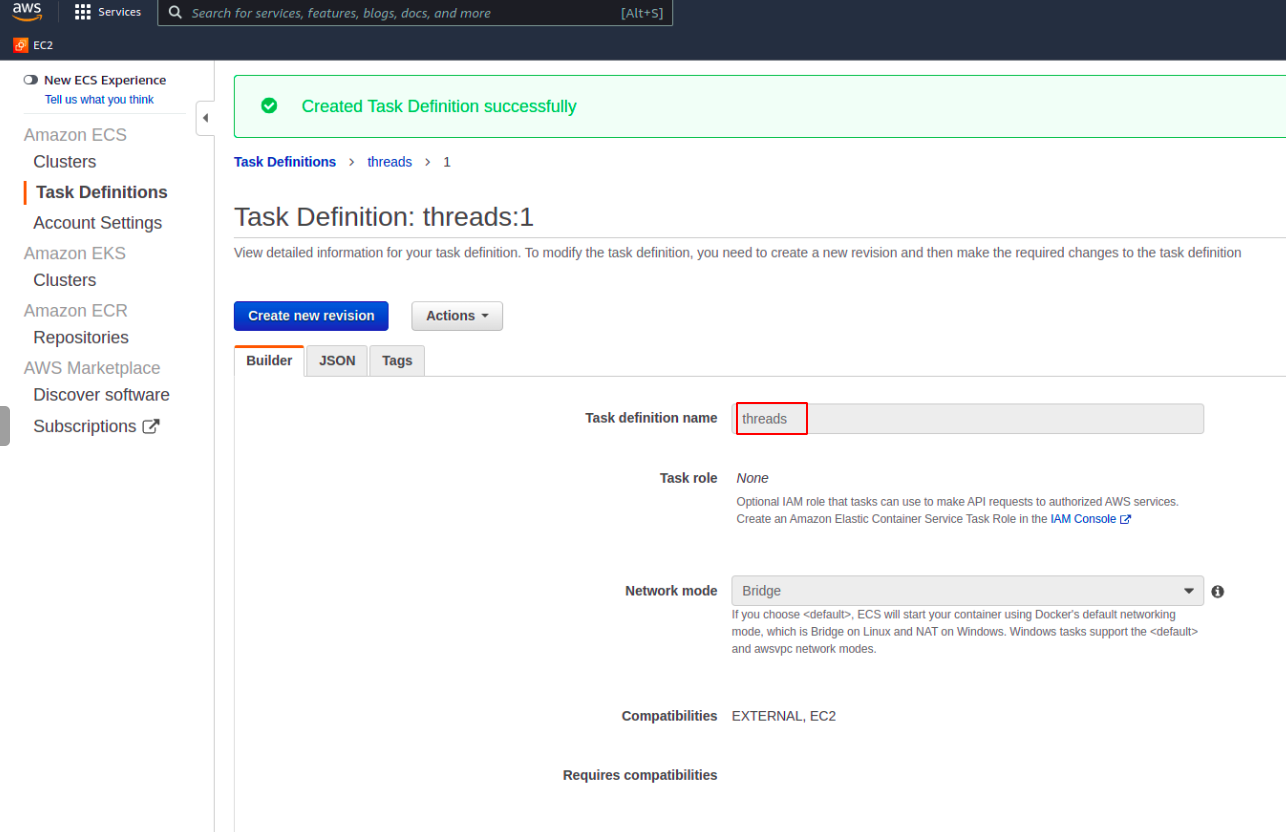The width and height of the screenshot is (1286, 832).
Task: Toggle the New ECS Experience switch
Action: (31, 79)
